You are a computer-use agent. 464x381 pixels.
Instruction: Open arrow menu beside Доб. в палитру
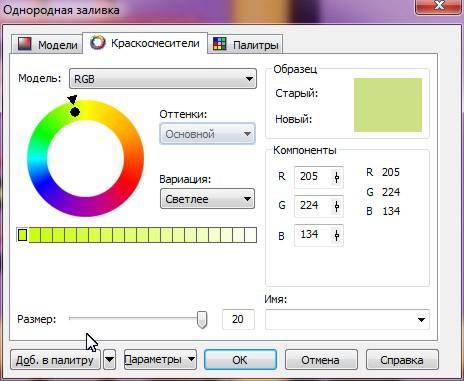tap(109, 360)
